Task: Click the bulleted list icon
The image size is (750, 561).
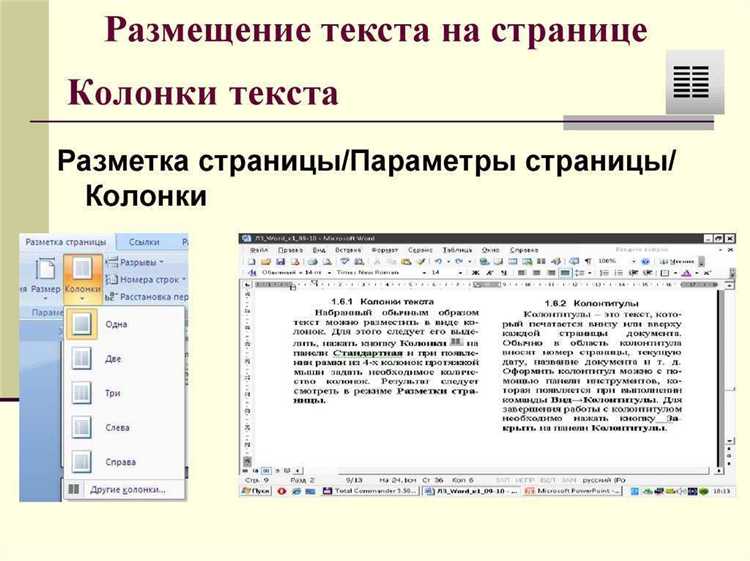Action: (x=618, y=273)
